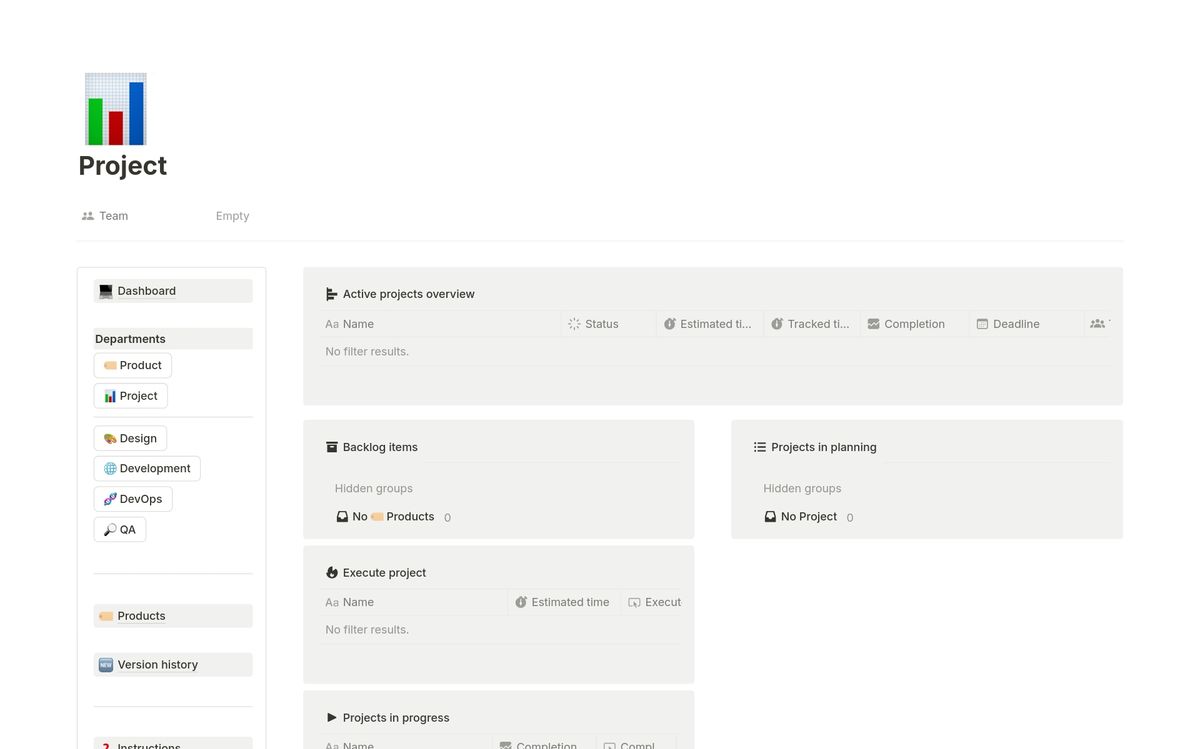Image resolution: width=1200 pixels, height=749 pixels.
Task: Expand the Hidden groups in Backlog items
Action: pos(374,489)
